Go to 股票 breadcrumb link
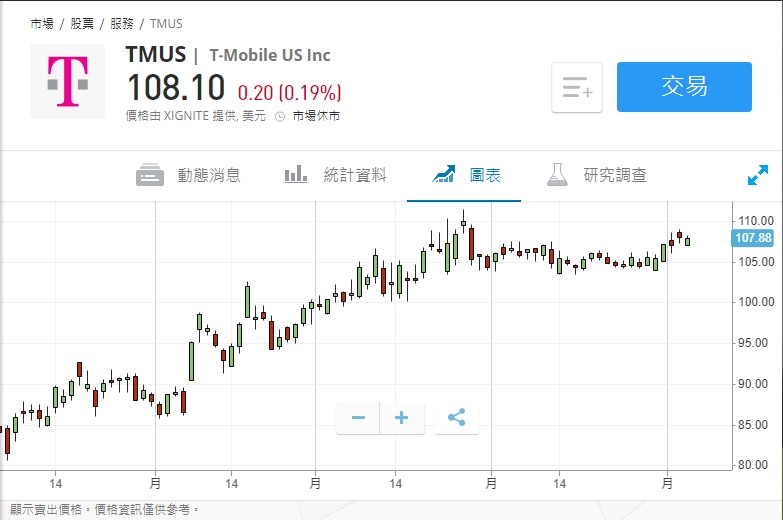Screen dimensions: 783x520 82,23
